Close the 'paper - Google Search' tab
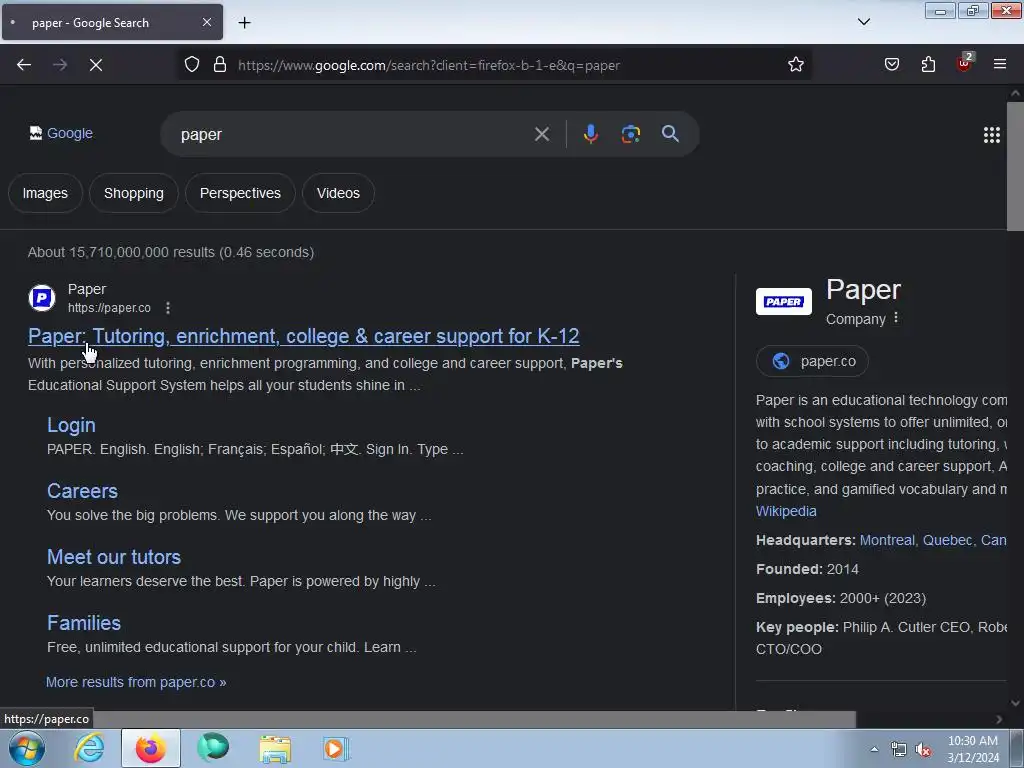This screenshot has width=1024, height=768. [206, 22]
